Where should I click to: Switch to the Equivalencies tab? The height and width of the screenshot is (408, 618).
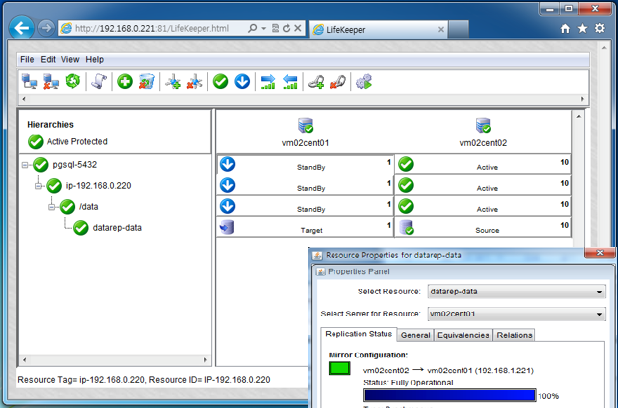463,335
